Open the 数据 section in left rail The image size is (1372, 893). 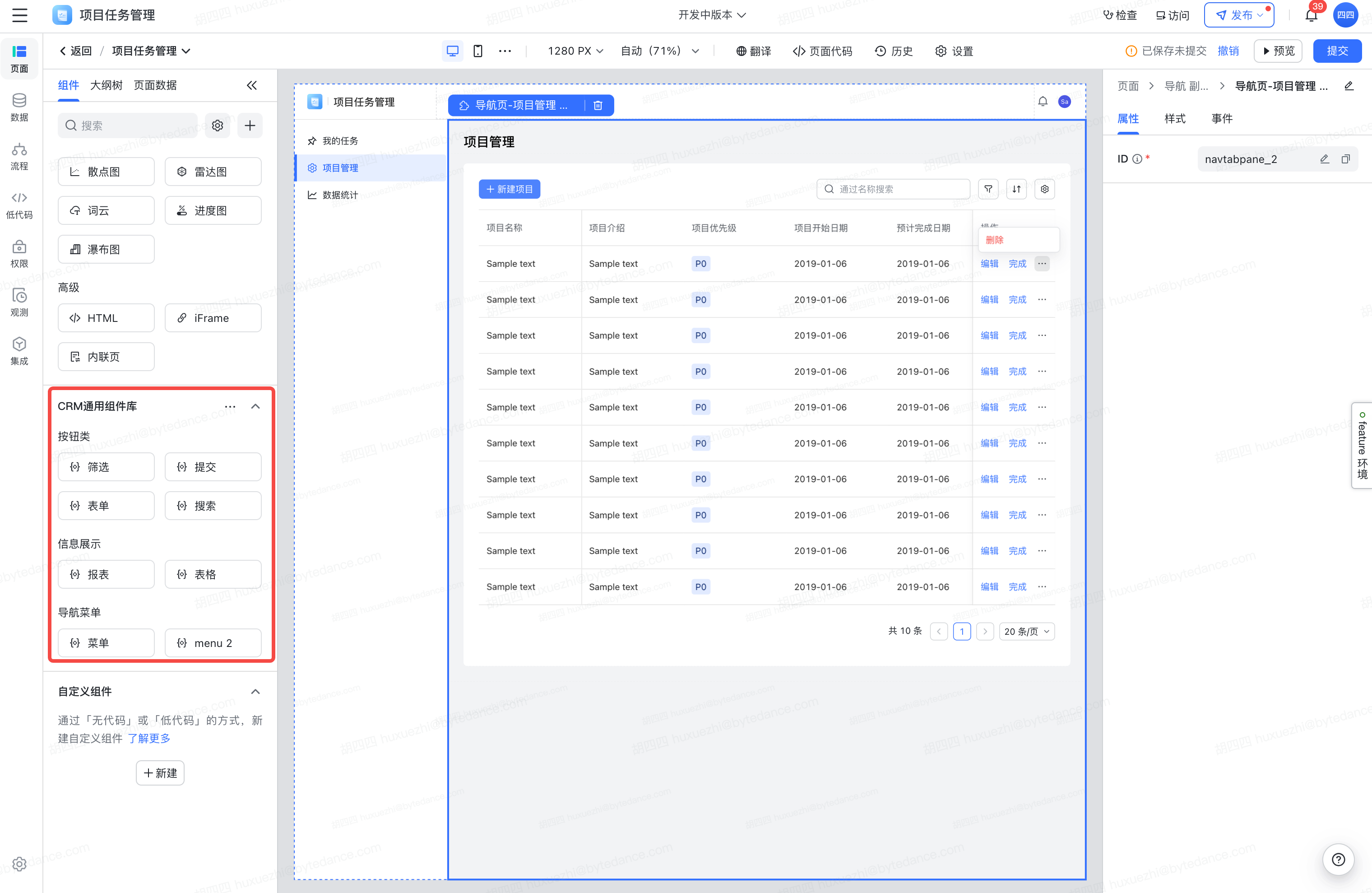tap(19, 107)
